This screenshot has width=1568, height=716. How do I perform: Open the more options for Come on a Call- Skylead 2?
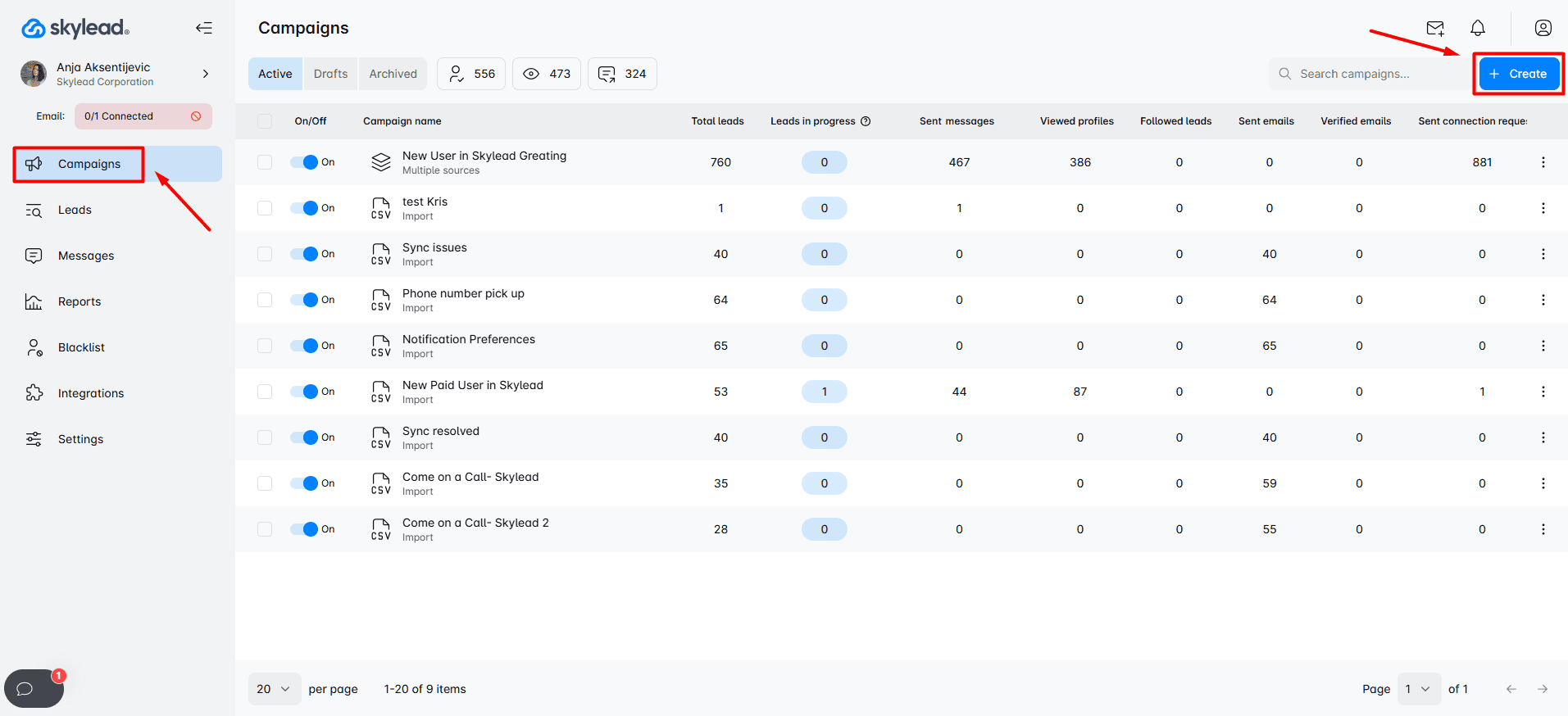pos(1543,529)
